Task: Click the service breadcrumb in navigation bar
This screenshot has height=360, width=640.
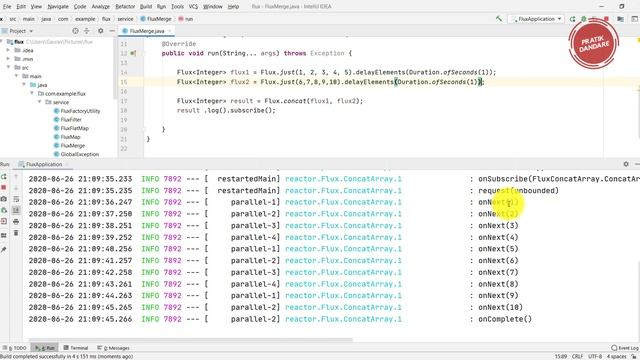Action: 125,19
